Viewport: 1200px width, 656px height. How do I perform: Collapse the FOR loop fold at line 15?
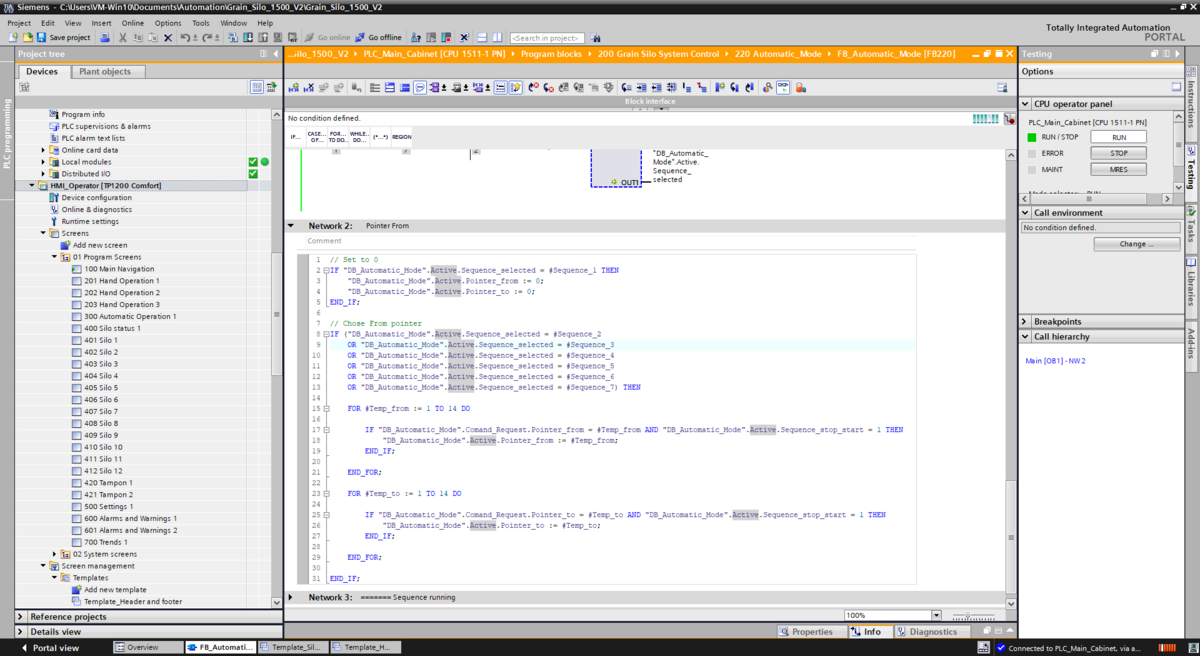(326, 409)
